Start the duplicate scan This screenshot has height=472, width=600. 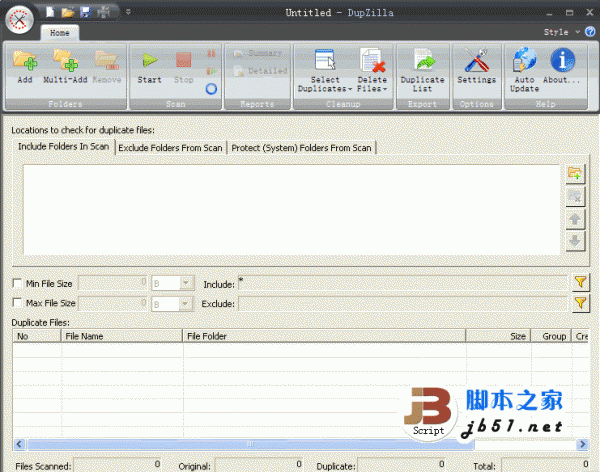tap(149, 66)
